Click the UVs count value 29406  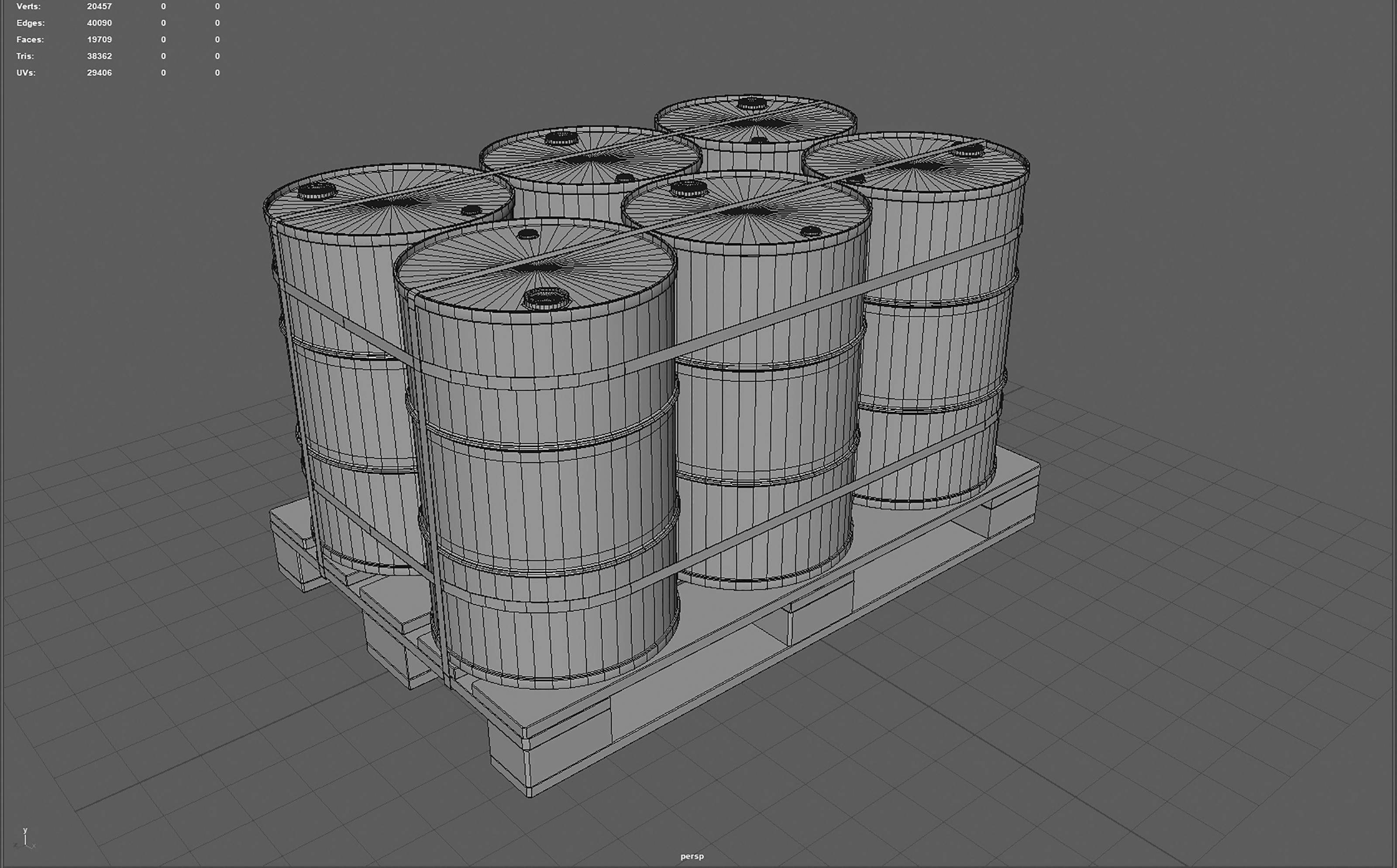coord(100,73)
